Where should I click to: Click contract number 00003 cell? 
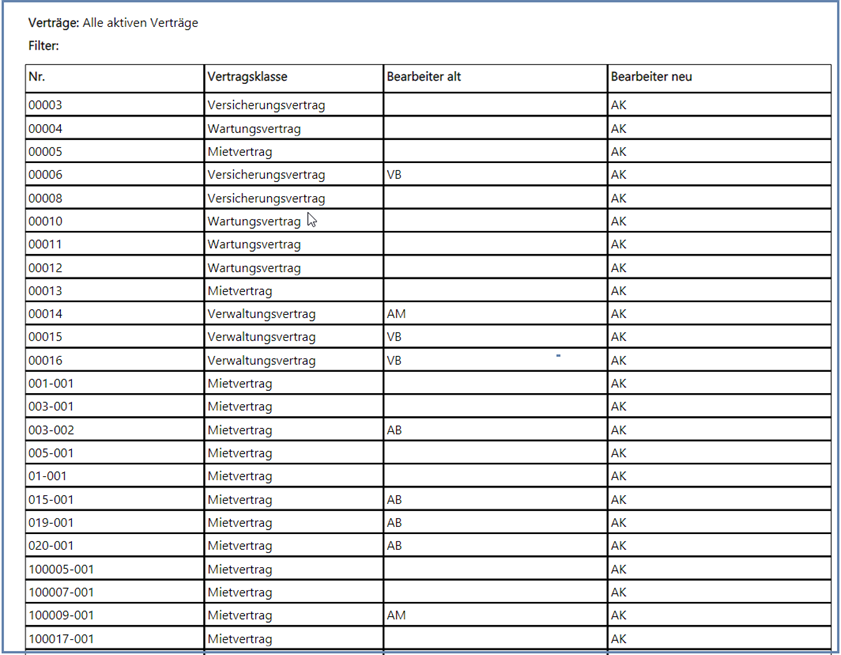click(46, 105)
